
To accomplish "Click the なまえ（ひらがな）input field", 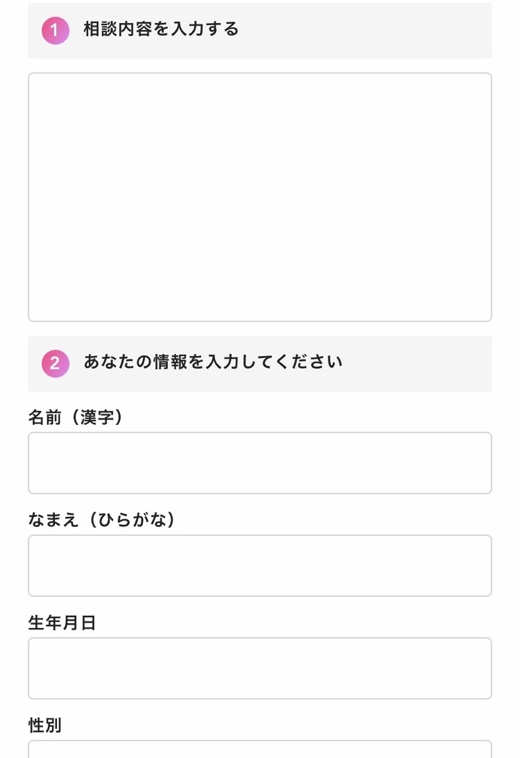I will click(x=260, y=566).
